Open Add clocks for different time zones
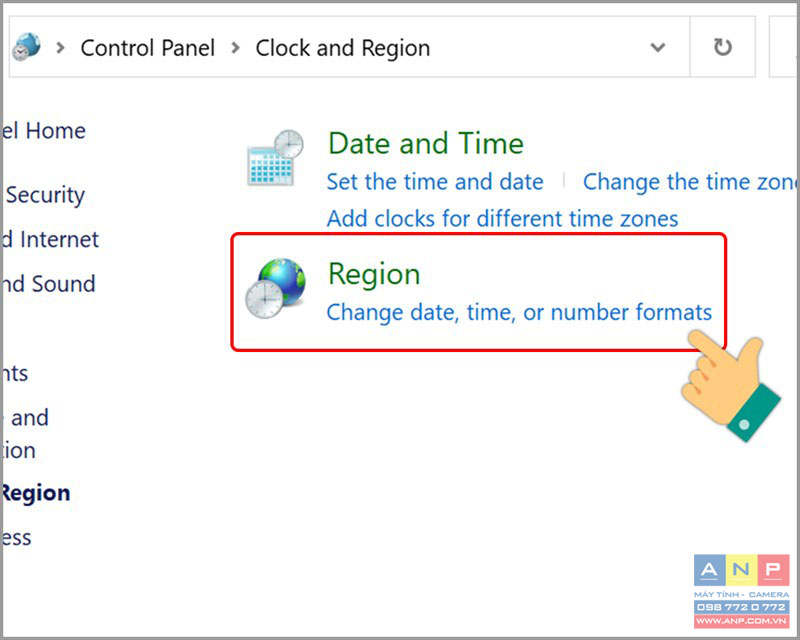Image resolution: width=800 pixels, height=640 pixels. (502, 218)
